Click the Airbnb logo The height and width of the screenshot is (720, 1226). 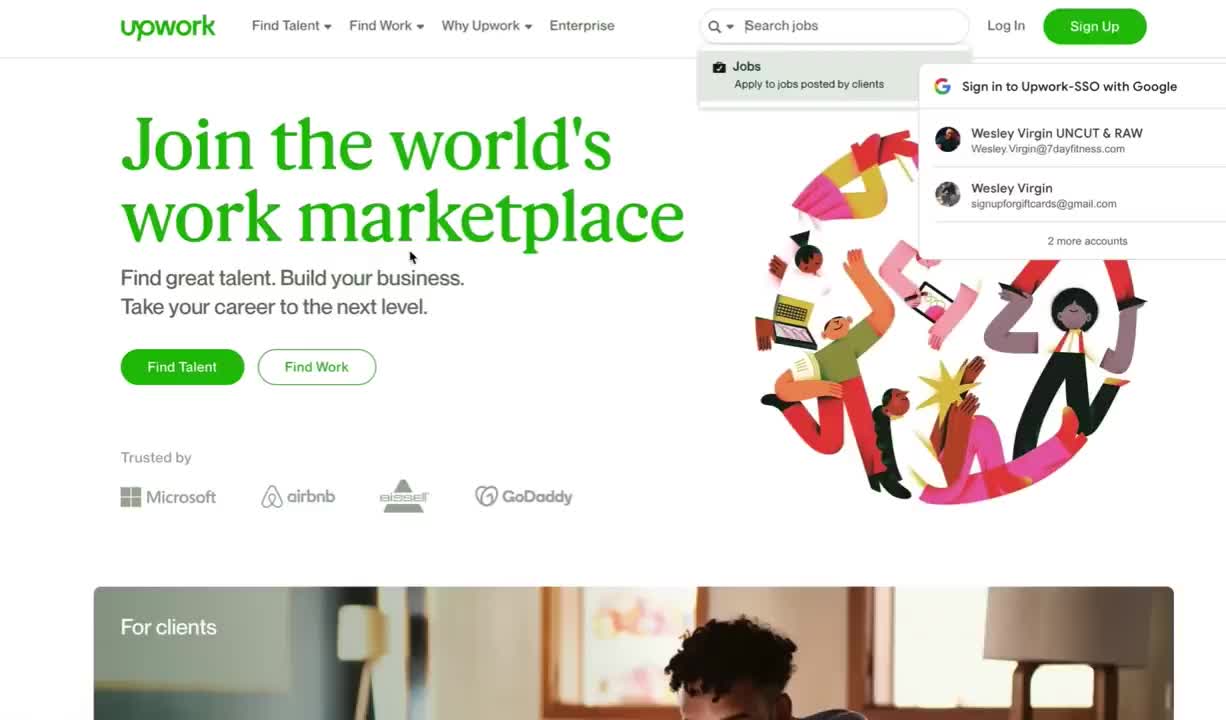tap(298, 497)
